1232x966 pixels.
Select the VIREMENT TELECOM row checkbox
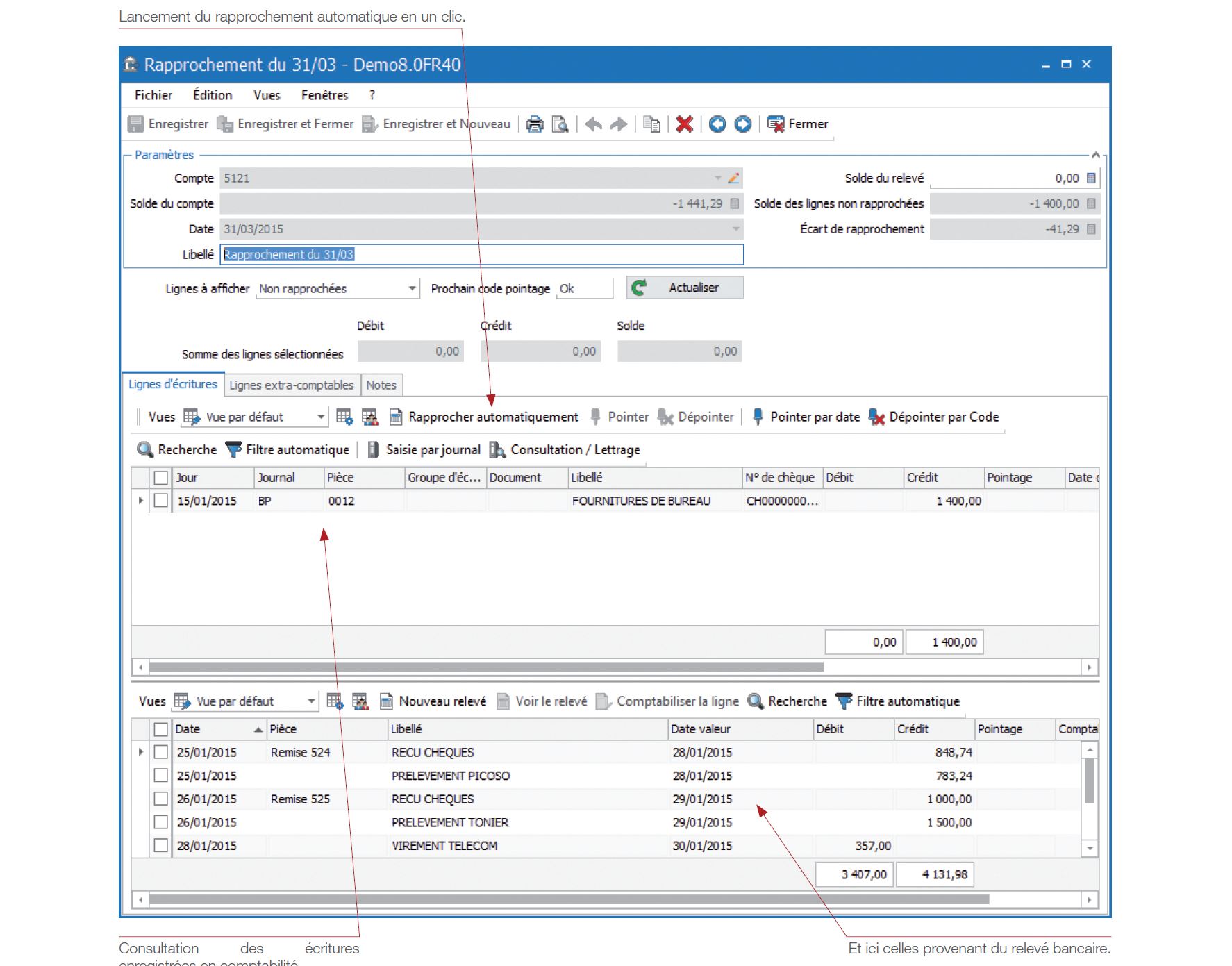point(161,846)
